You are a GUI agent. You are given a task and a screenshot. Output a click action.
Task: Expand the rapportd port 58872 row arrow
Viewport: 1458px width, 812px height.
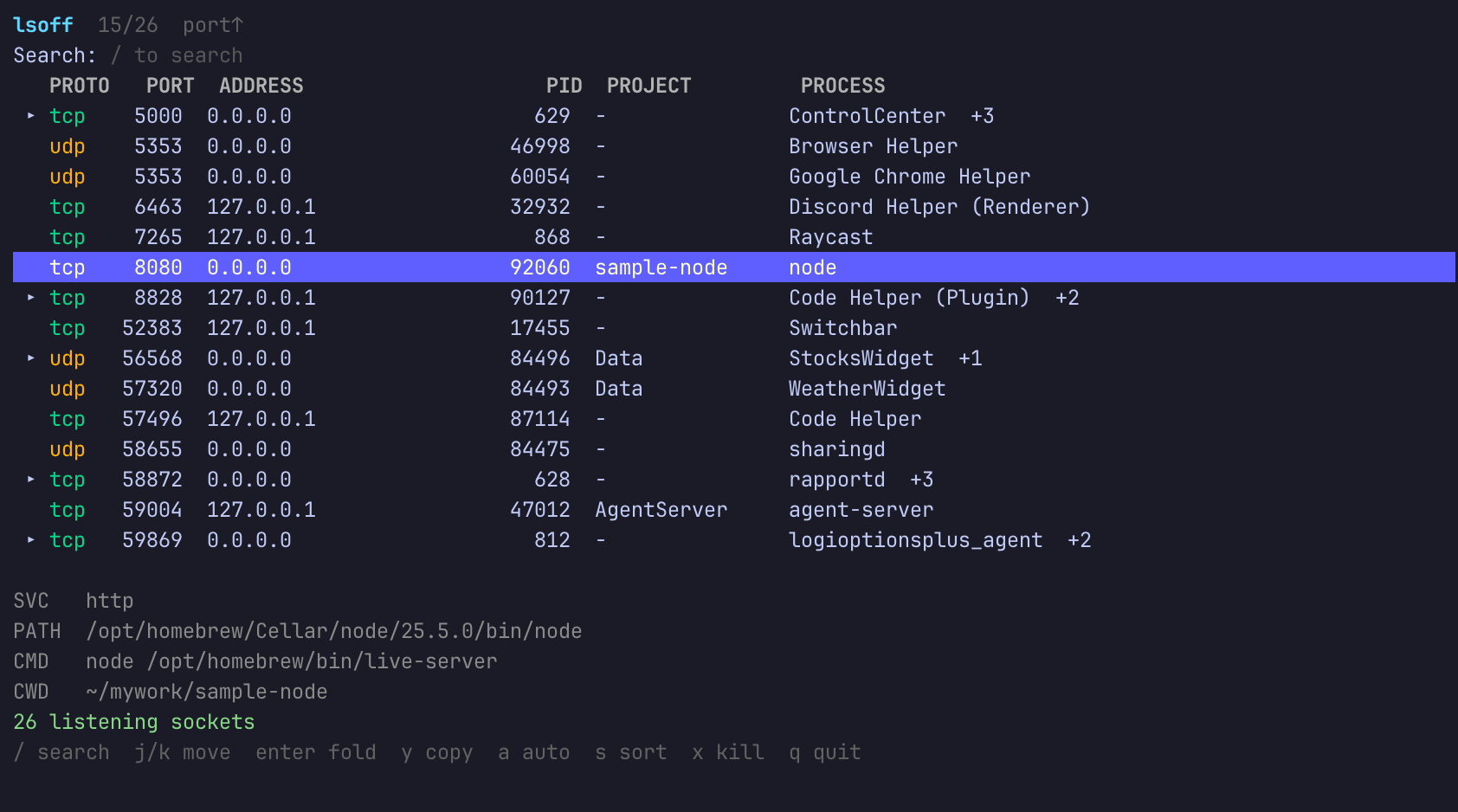click(31, 479)
